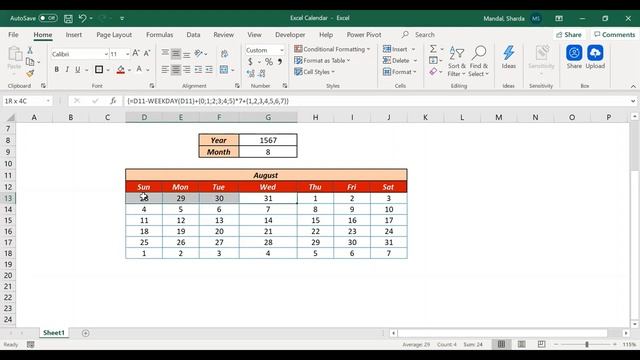This screenshot has width=640, height=360.
Task: Click the Merge & Center icon
Action: [224, 70]
